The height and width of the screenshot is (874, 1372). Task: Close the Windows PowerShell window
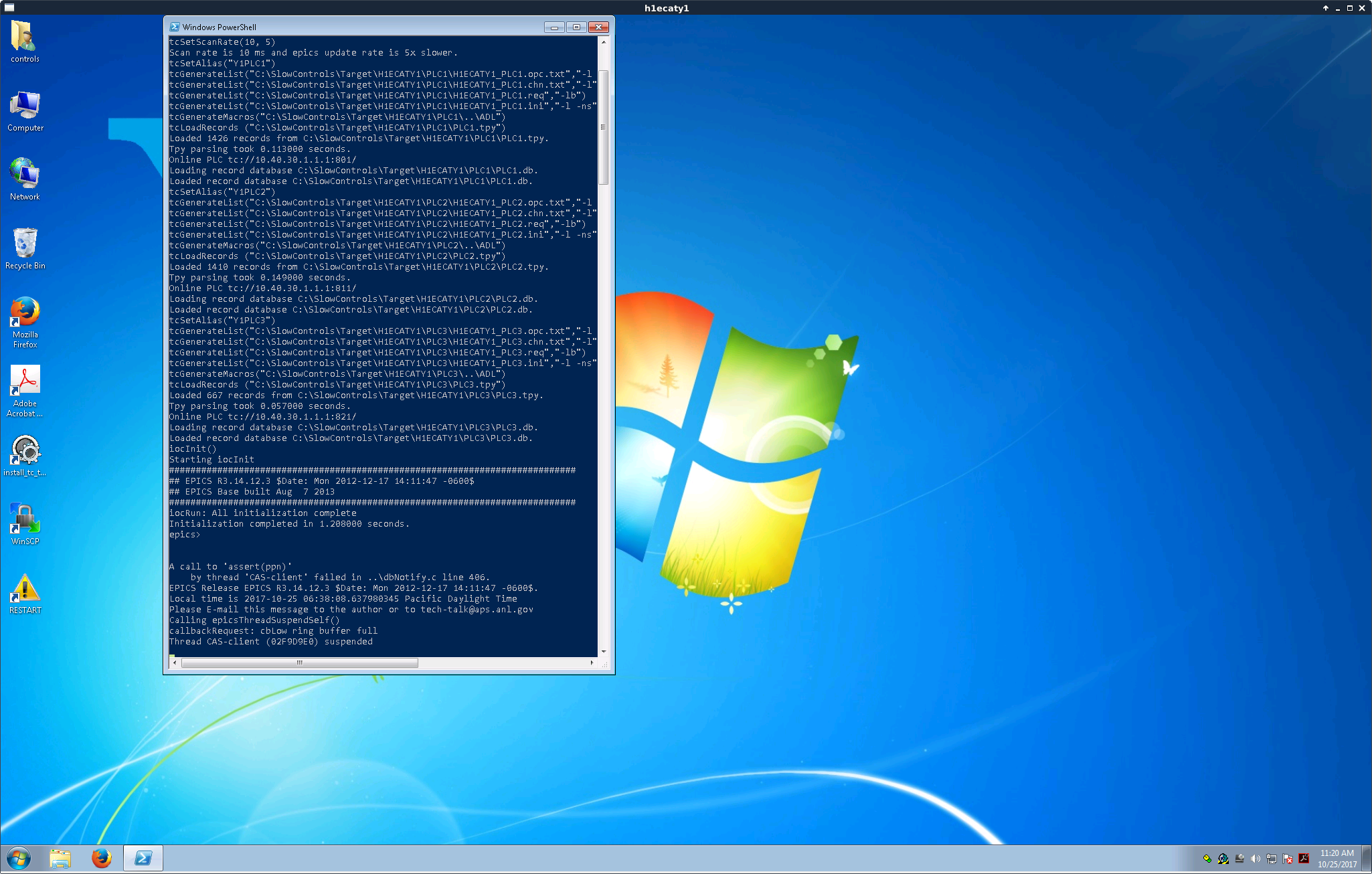click(x=598, y=27)
